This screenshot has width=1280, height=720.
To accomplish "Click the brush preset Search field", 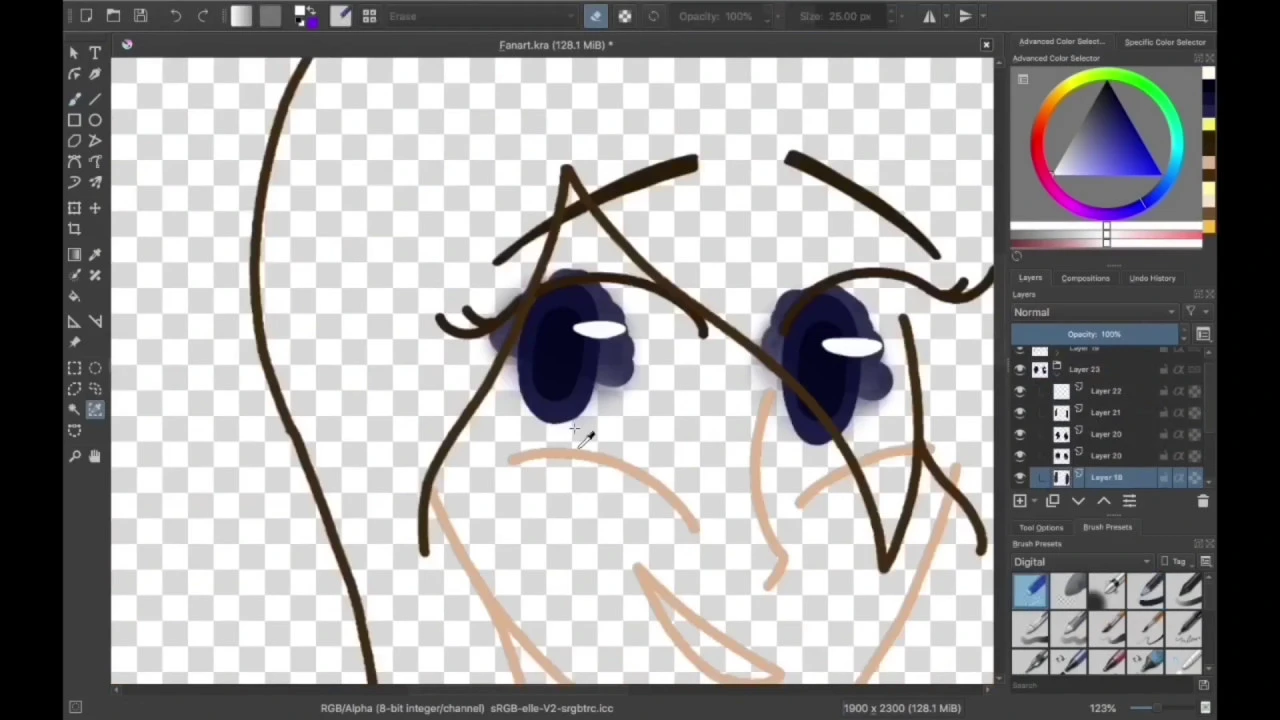I will click(x=1100, y=685).
